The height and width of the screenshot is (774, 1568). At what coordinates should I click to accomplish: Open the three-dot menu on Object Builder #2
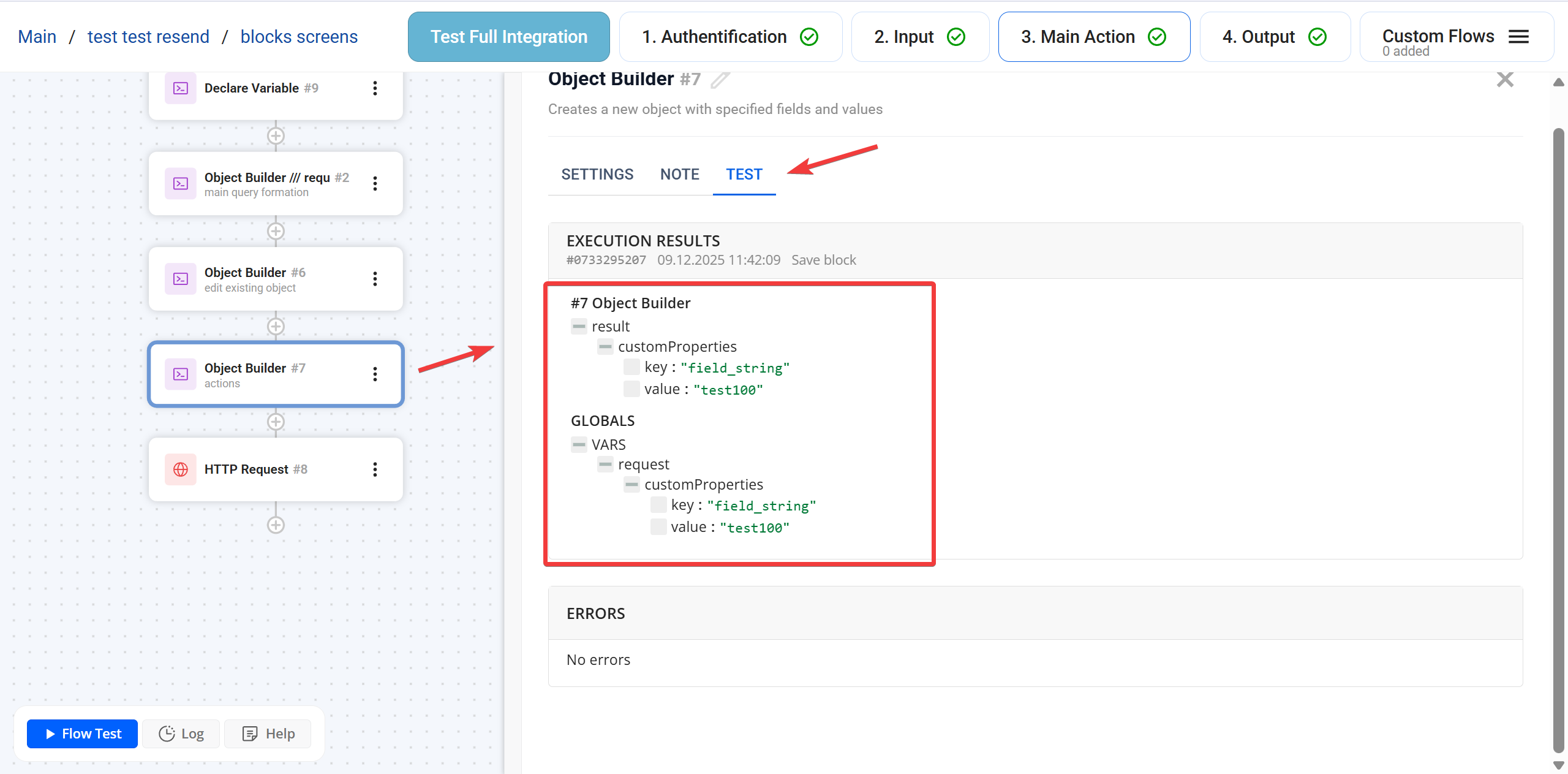coord(375,183)
